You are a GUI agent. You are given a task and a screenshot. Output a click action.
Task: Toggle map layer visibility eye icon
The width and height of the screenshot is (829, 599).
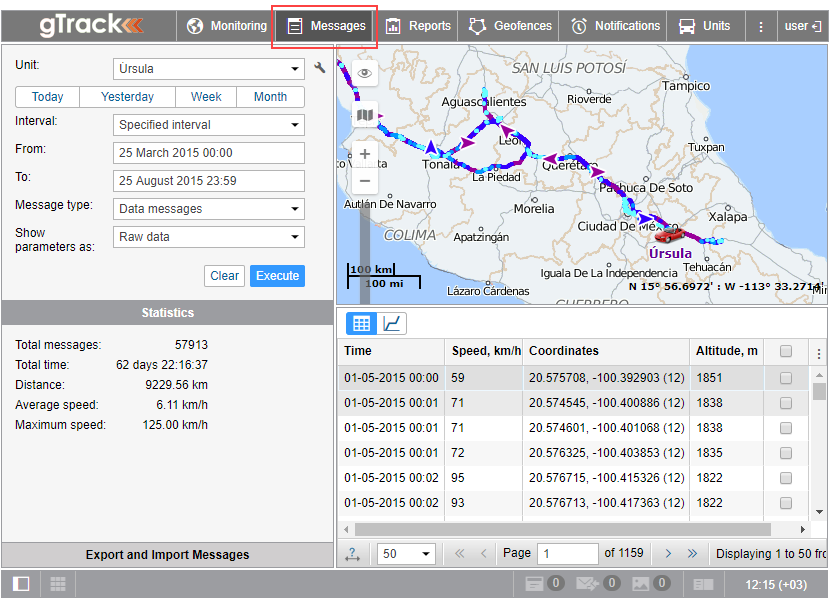(365, 73)
